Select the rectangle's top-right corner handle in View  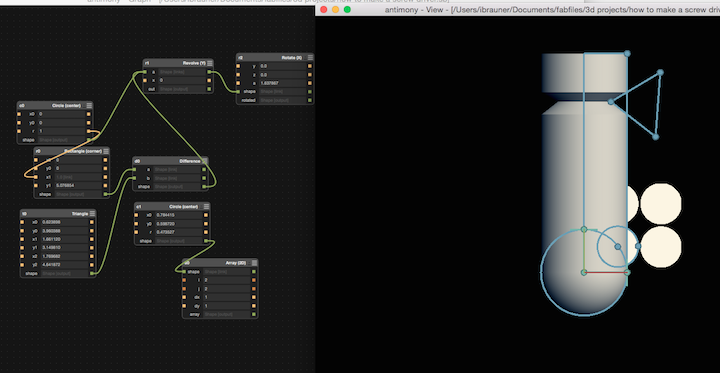(627, 54)
